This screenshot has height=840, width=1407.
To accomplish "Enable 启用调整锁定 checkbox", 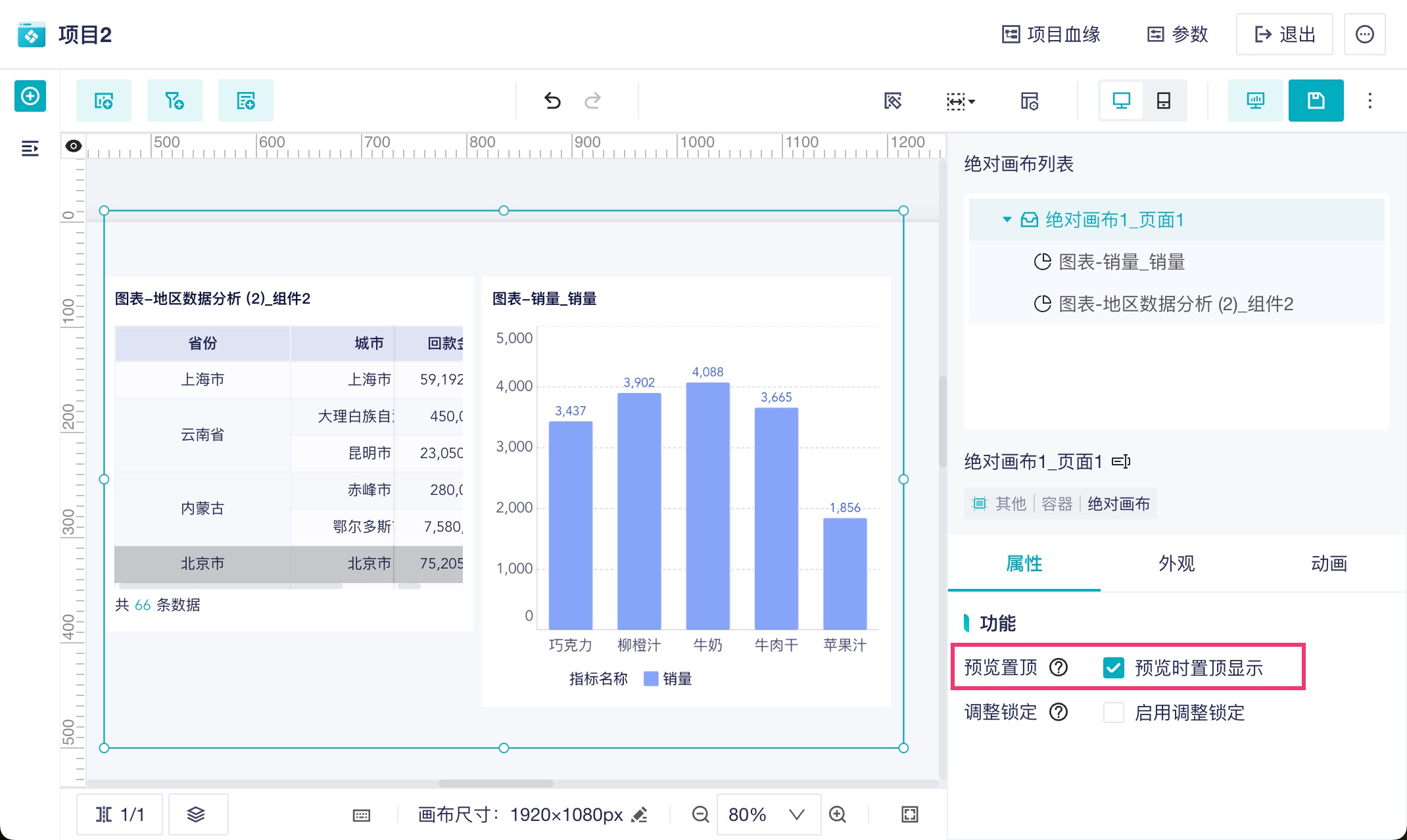I will pos(1113,712).
